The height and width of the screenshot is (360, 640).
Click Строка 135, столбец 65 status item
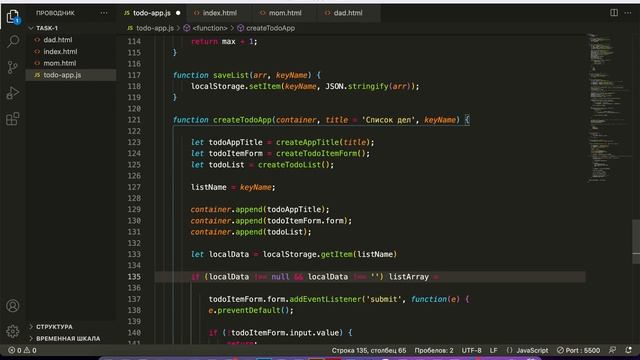(369, 350)
